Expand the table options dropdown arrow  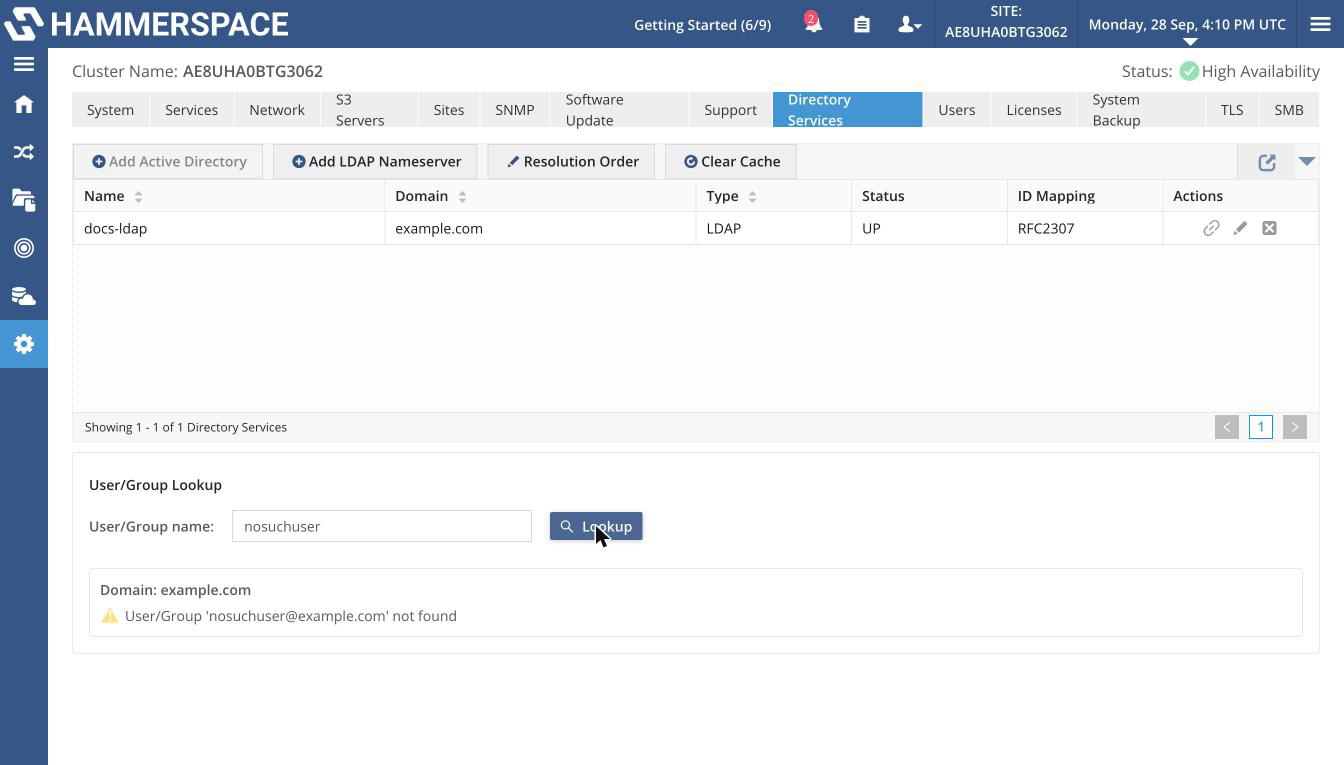(1307, 161)
